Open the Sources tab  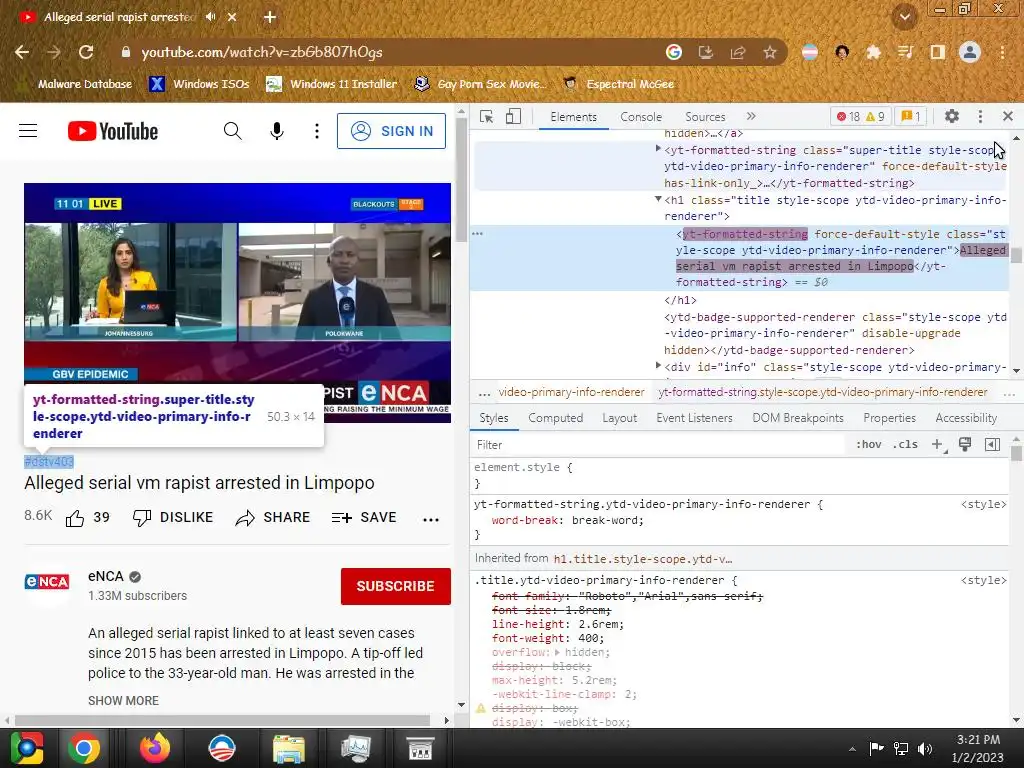point(705,117)
